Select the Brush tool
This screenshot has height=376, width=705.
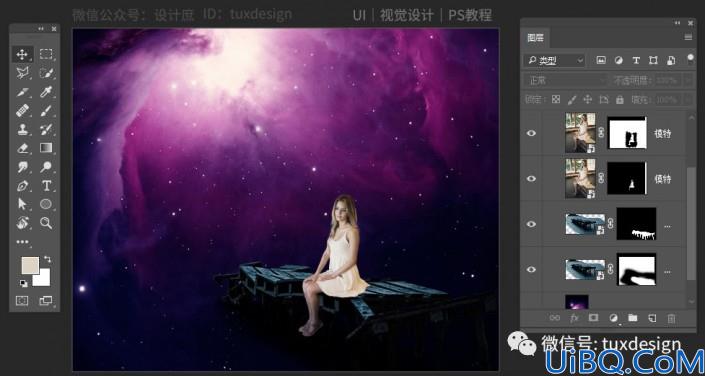pos(46,111)
